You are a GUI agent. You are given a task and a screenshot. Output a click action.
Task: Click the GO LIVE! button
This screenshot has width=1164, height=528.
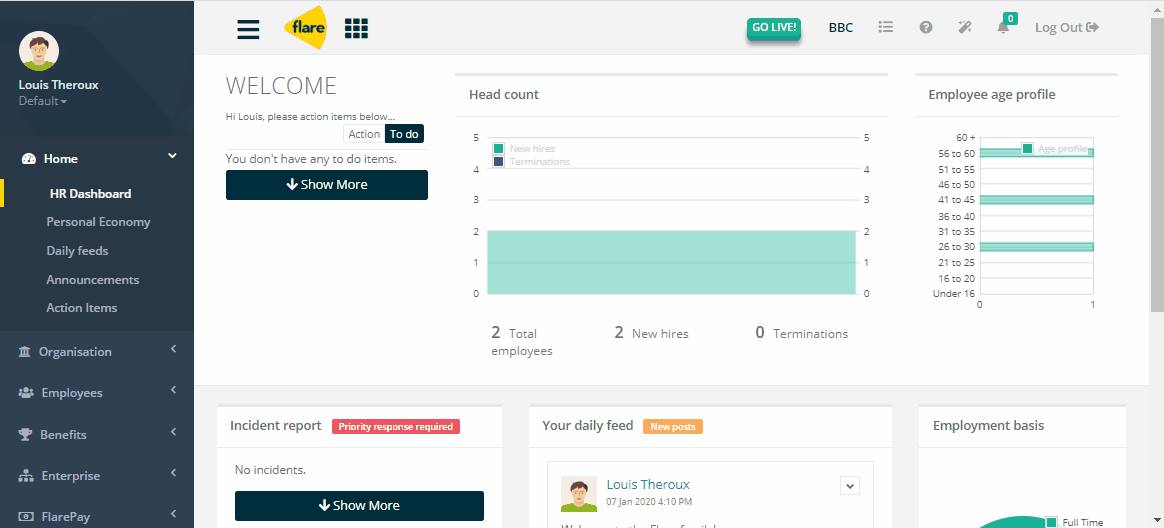(x=774, y=28)
